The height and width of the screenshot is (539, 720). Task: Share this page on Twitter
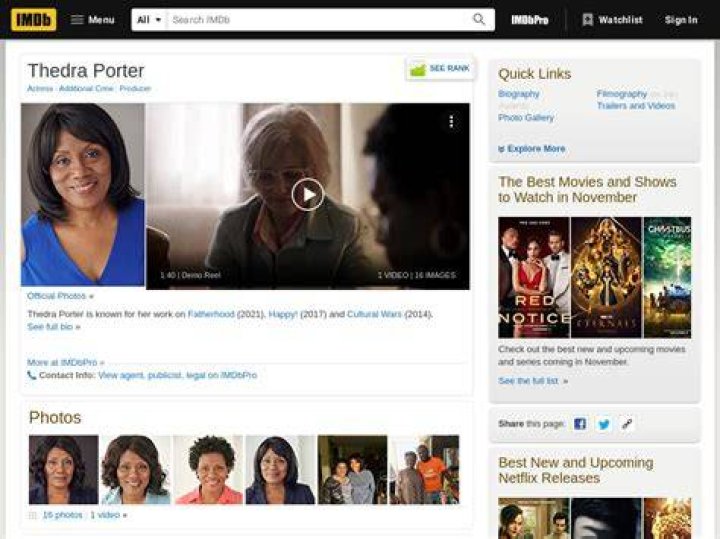(x=604, y=424)
